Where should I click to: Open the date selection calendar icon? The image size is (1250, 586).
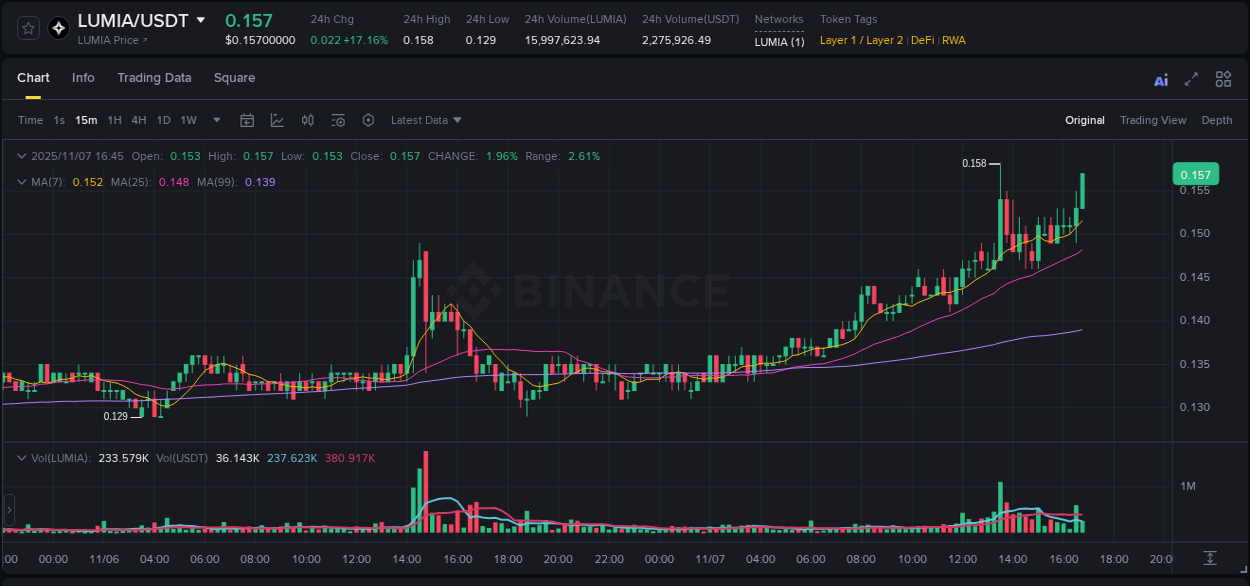click(x=247, y=120)
